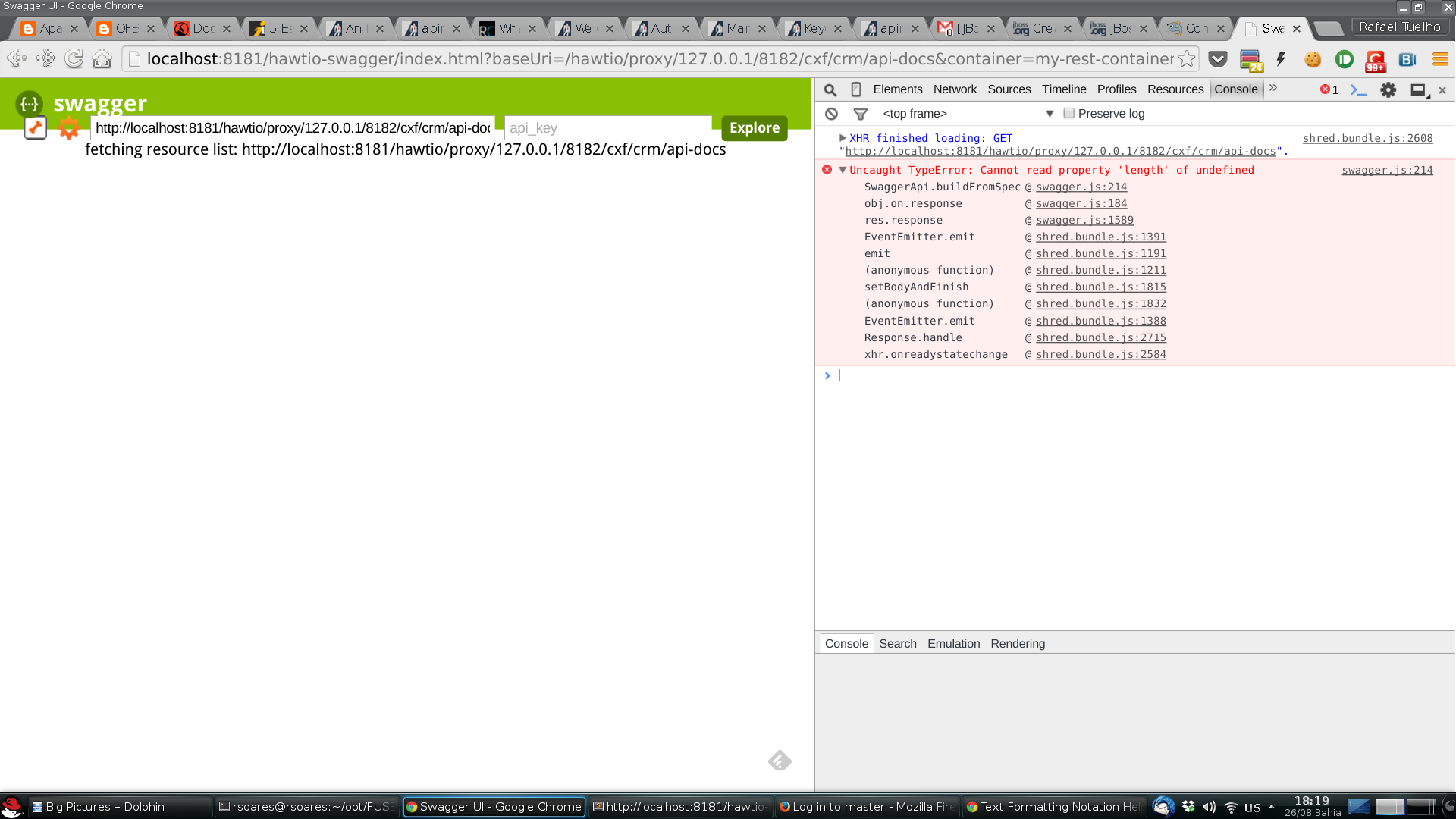The height and width of the screenshot is (819, 1456).
Task: Open DevTools settings gear icon
Action: point(1388,89)
